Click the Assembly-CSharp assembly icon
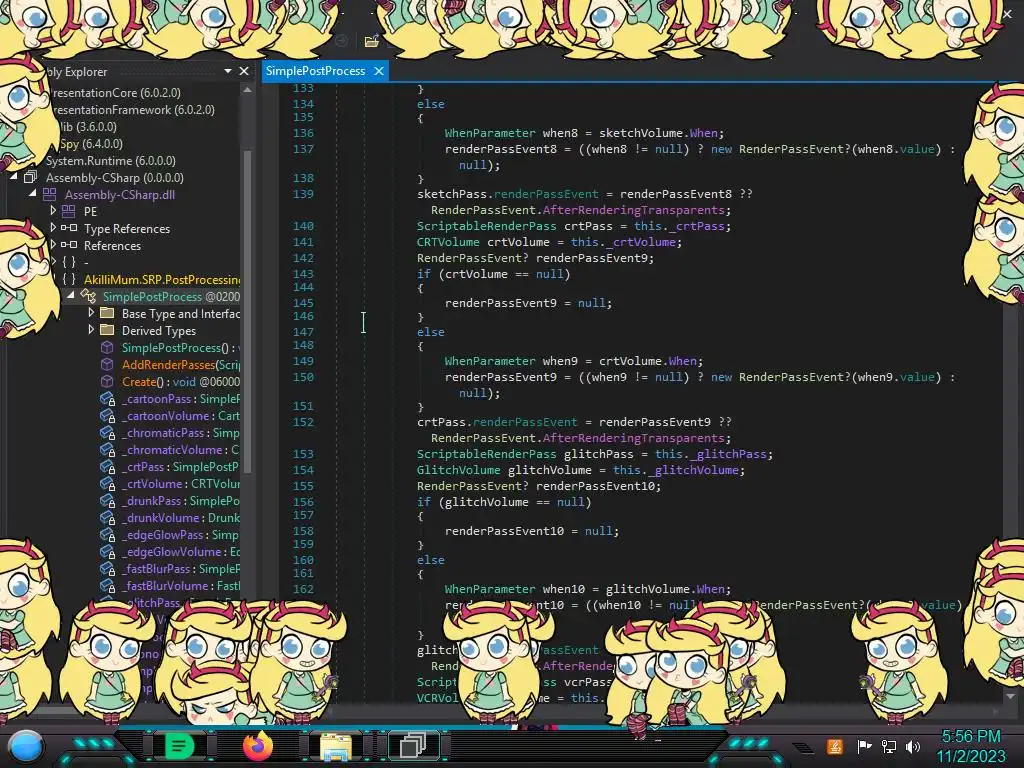Screen dimensions: 1024x768 click(30, 177)
